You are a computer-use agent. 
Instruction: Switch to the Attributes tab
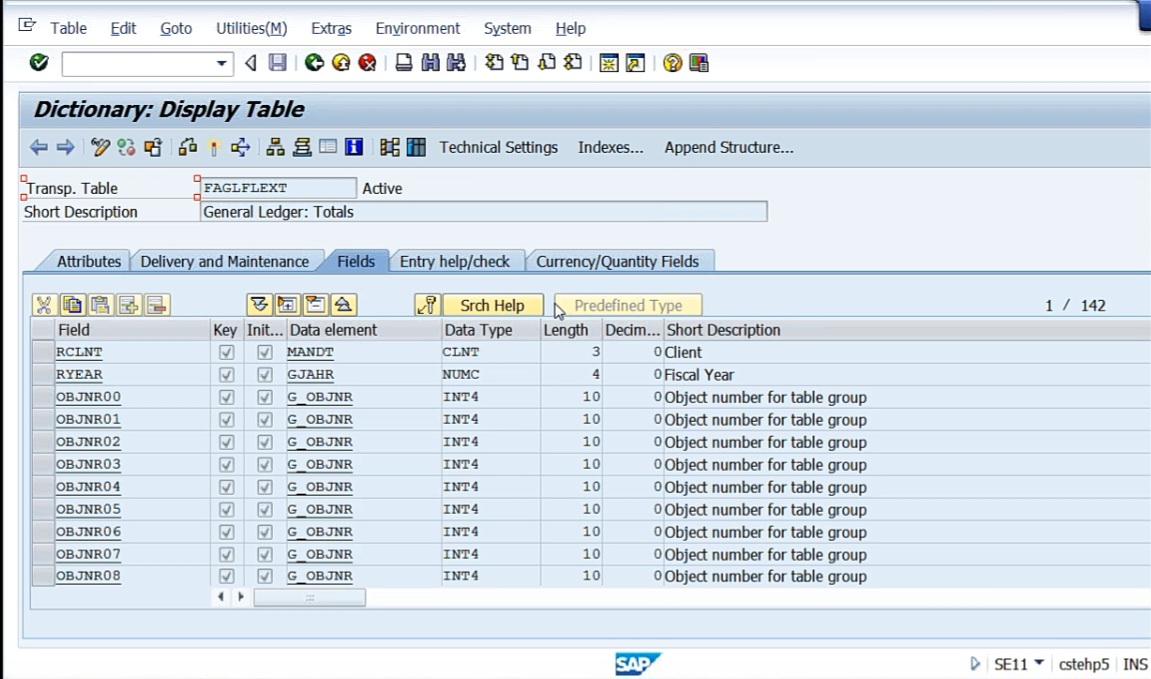89,261
